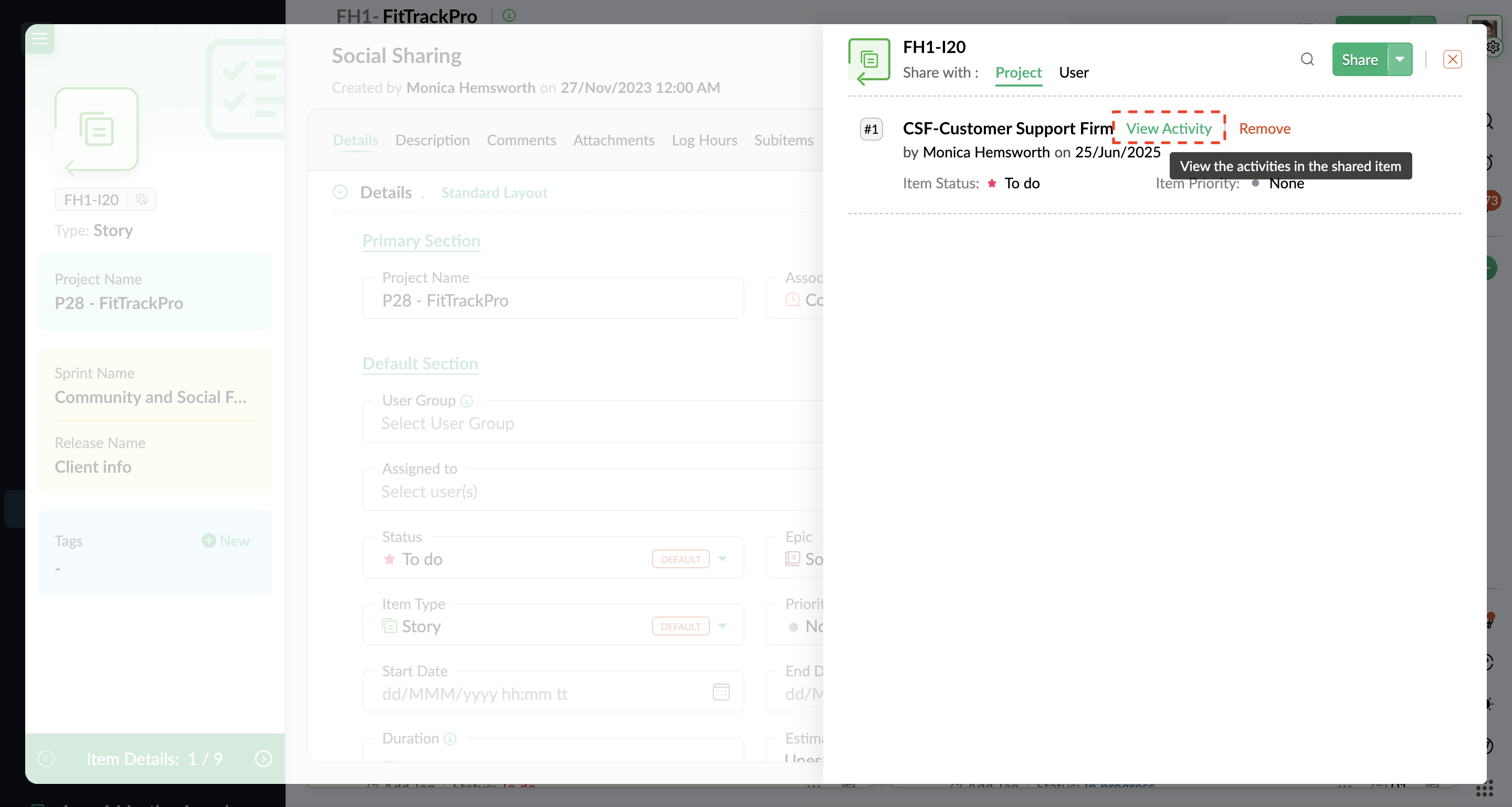
Task: Close the share panel with red X
Action: 1452,59
